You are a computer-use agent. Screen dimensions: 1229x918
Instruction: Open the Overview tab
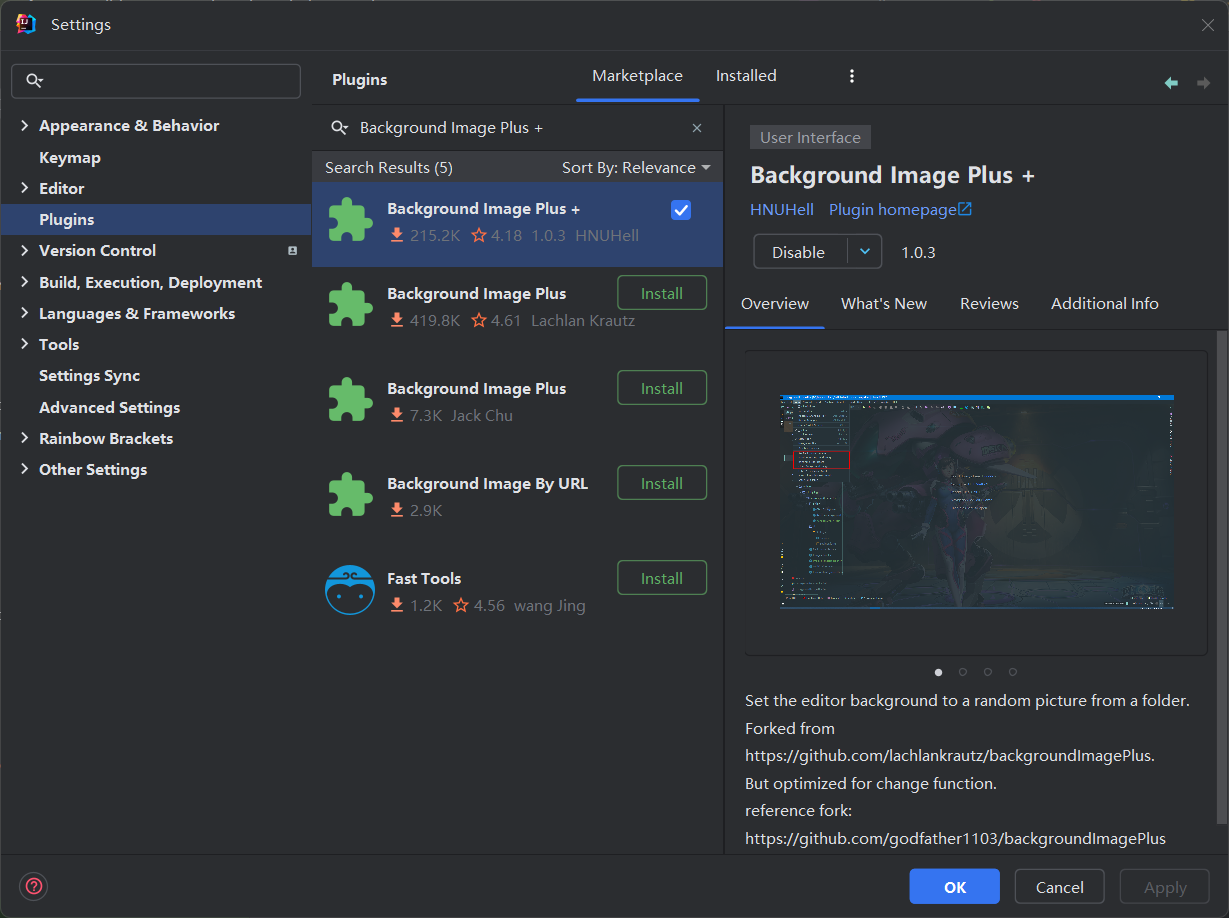(x=775, y=304)
